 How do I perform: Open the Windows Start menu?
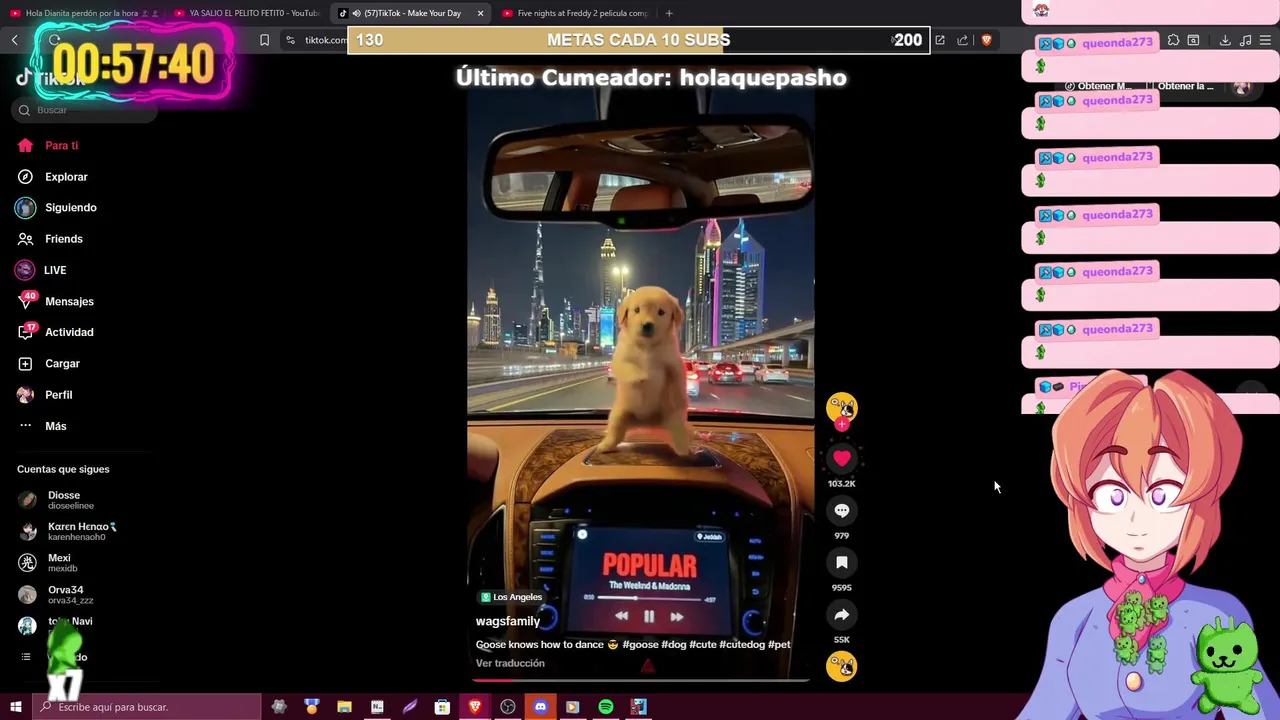click(15, 707)
